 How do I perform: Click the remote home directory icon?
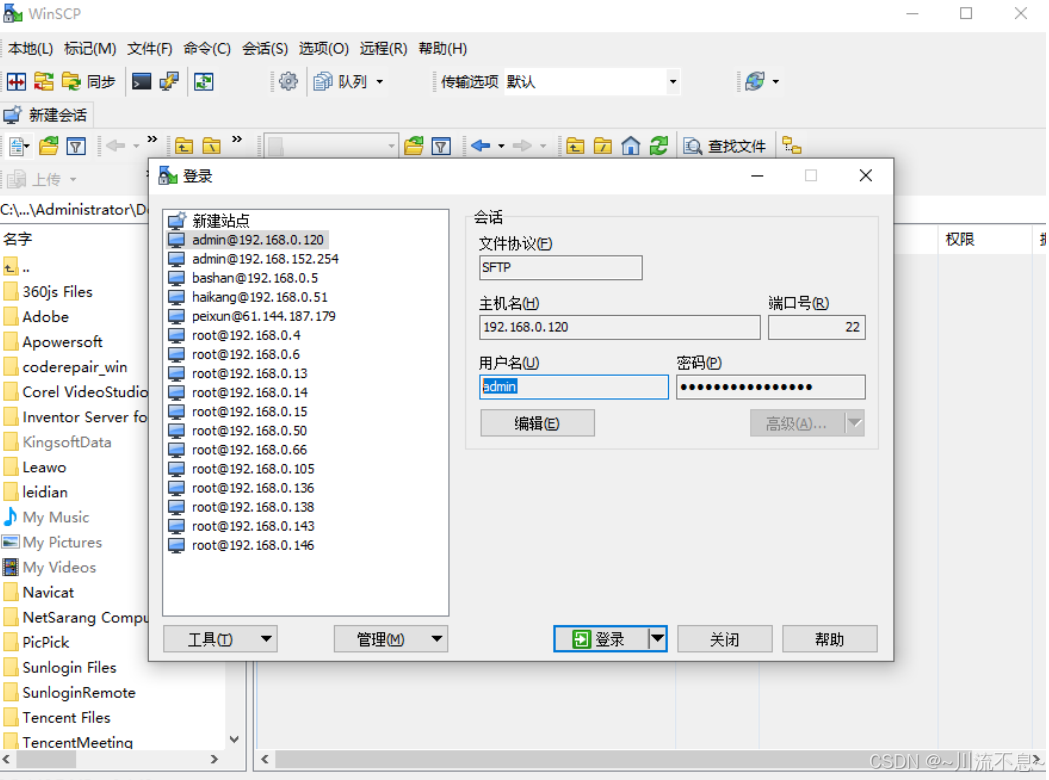[630, 146]
